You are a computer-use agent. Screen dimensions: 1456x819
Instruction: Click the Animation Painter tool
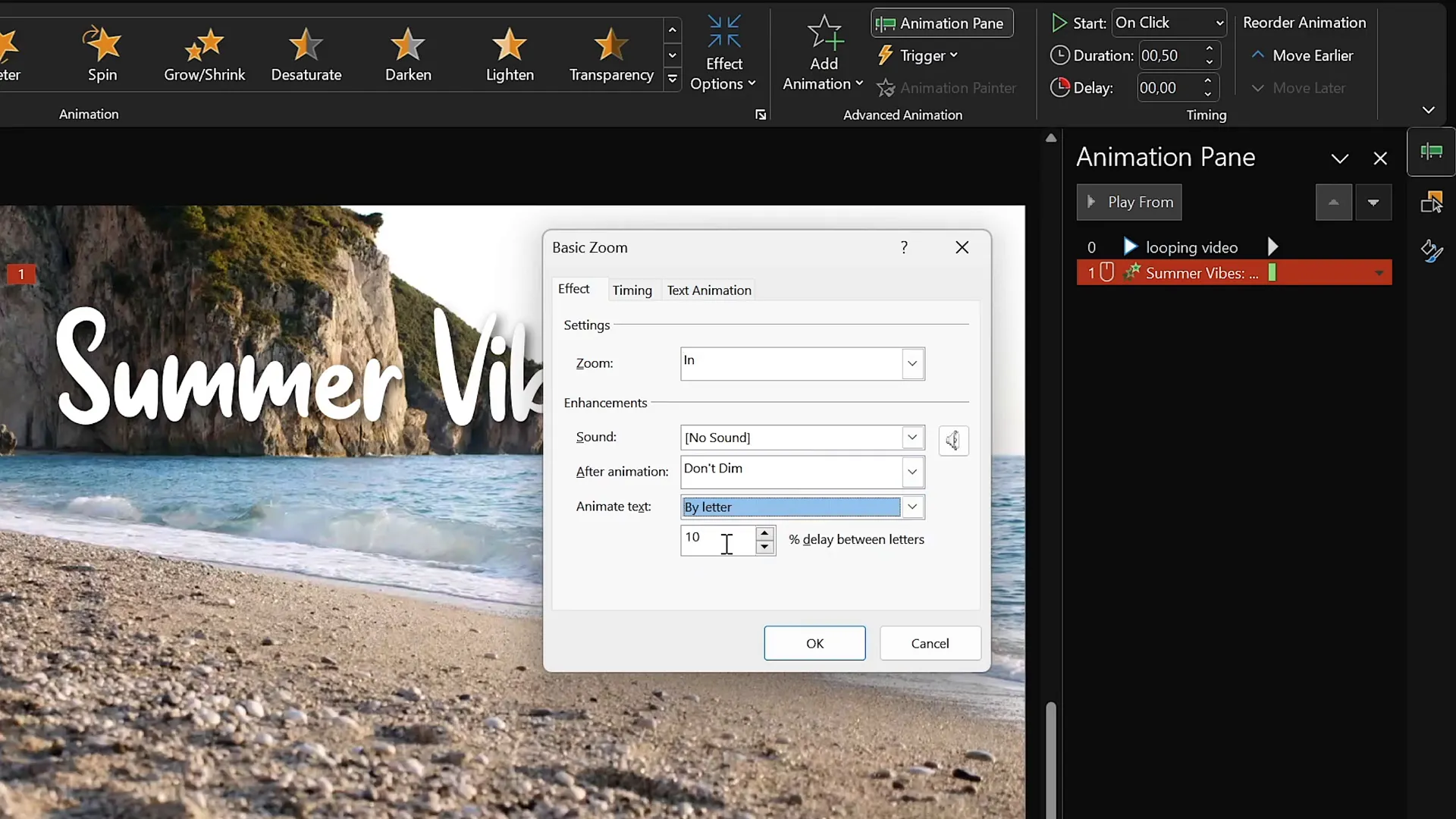tap(946, 88)
